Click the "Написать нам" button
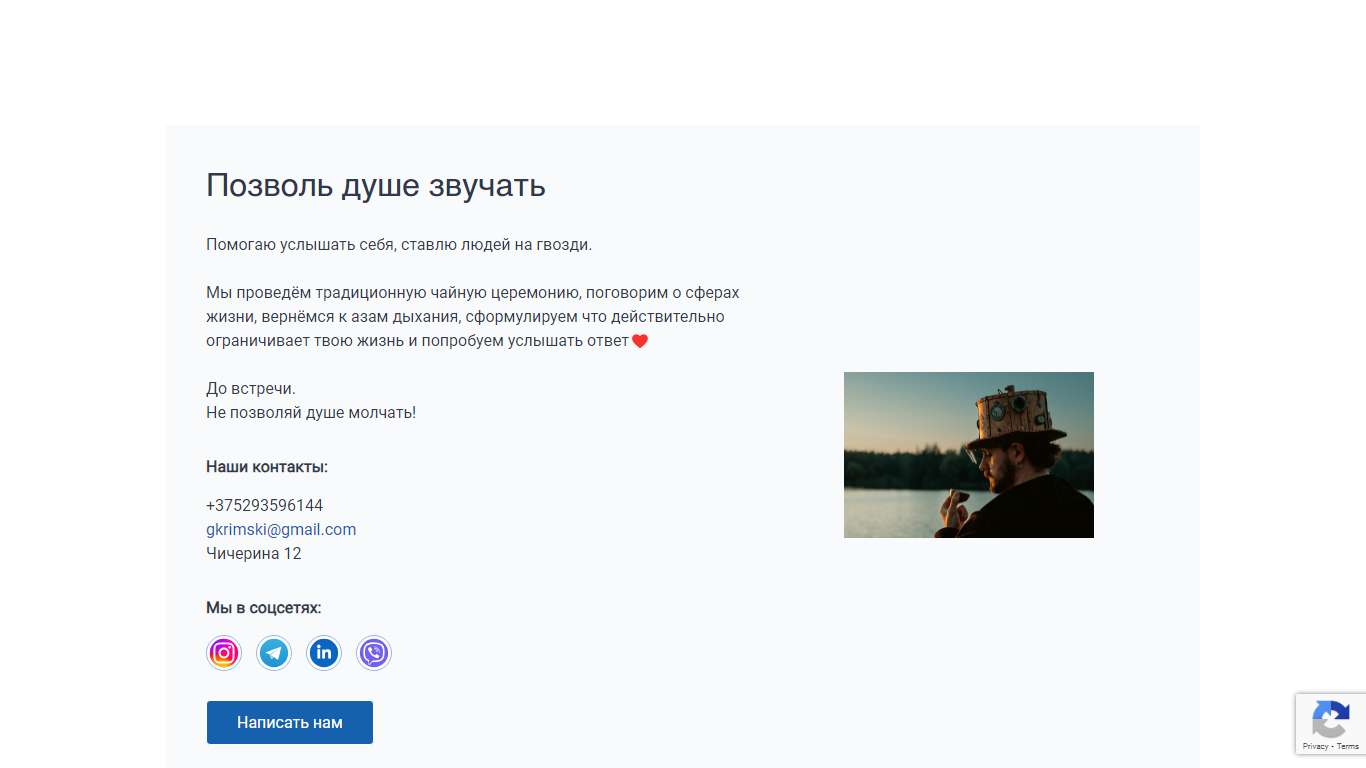 [x=290, y=722]
